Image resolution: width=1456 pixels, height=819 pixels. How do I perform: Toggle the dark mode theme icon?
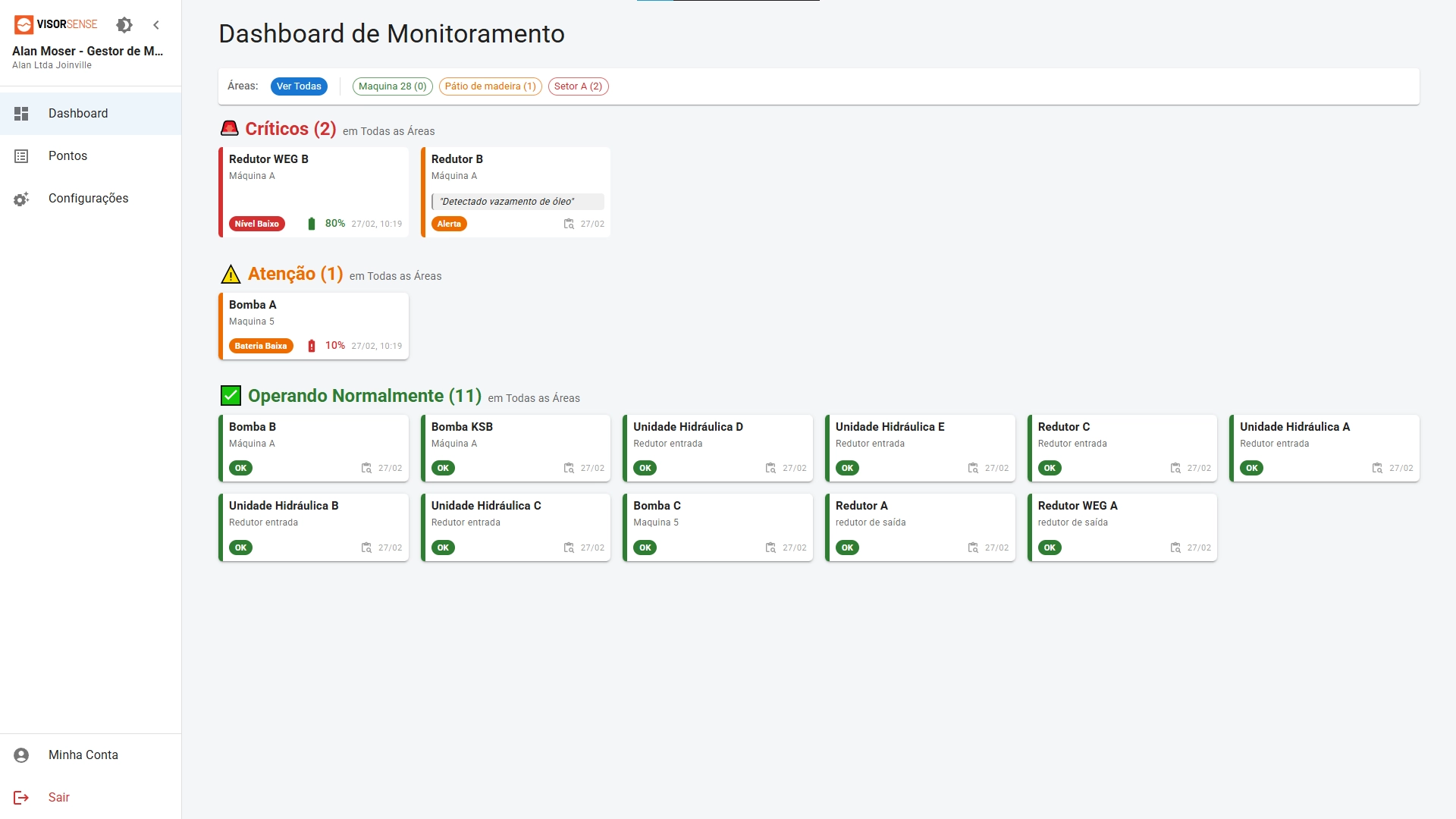click(124, 24)
